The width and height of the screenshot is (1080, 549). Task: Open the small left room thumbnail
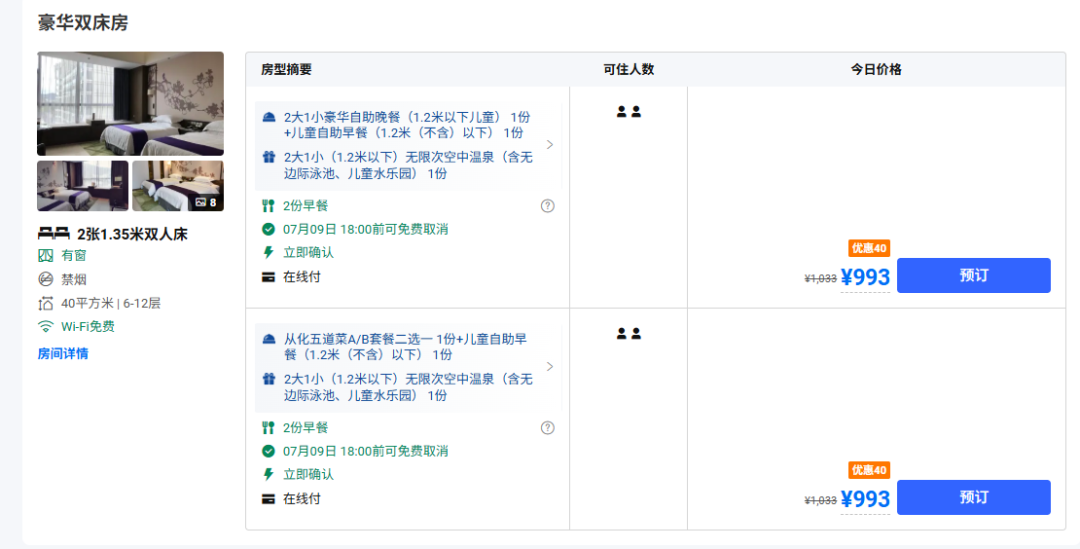[x=83, y=186]
